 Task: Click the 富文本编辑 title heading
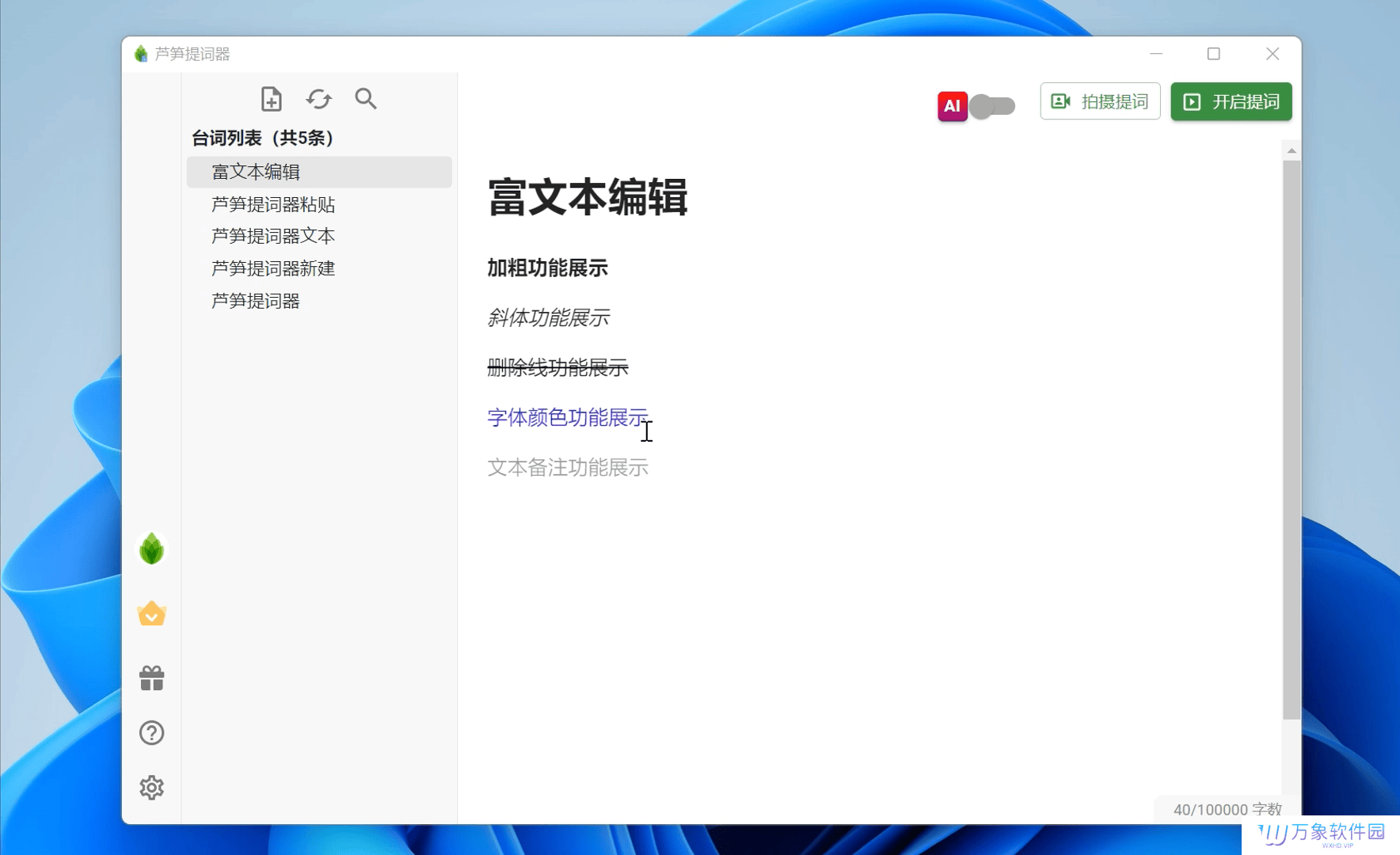588,197
